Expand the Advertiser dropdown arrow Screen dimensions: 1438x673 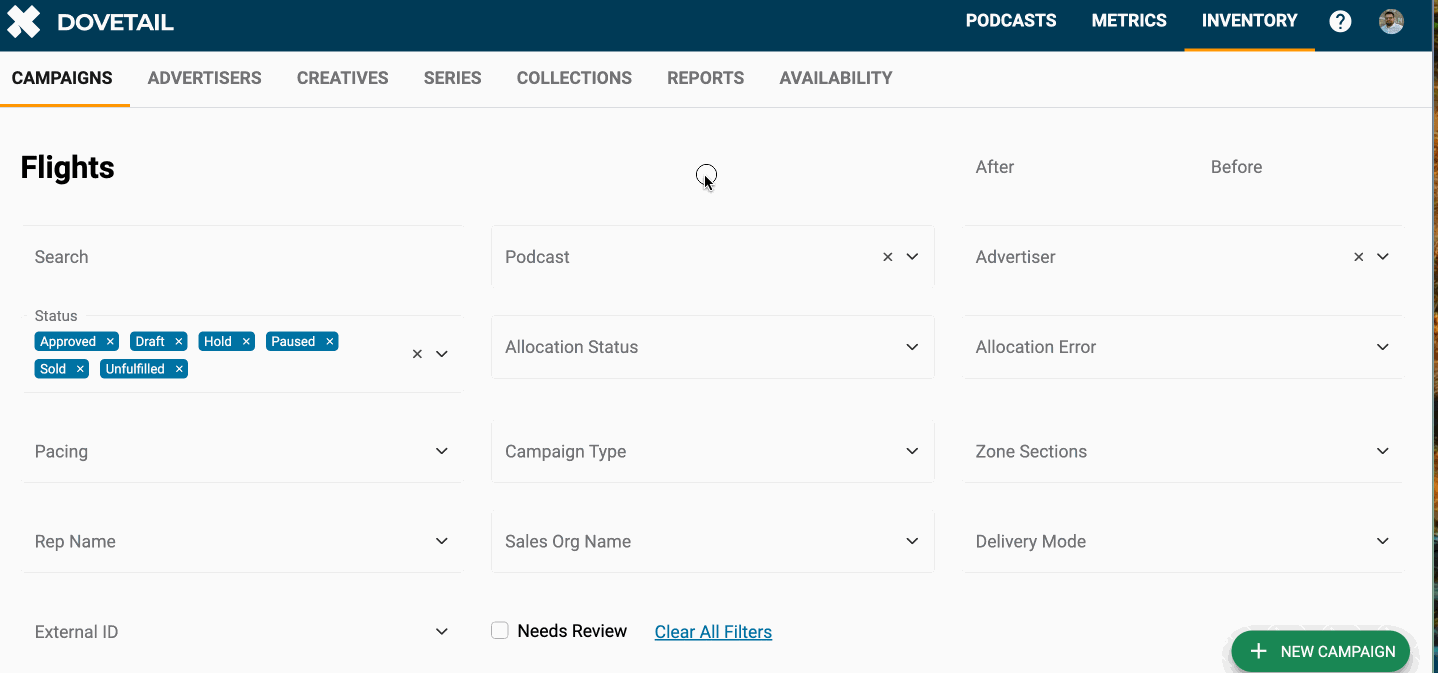1383,257
